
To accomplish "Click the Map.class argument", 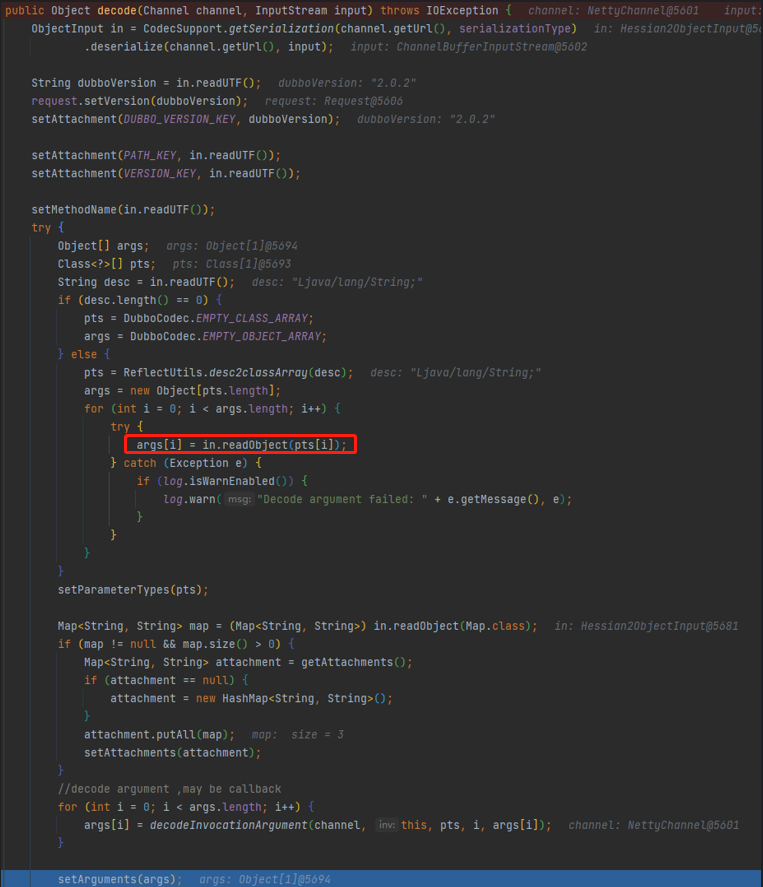I will [495, 626].
